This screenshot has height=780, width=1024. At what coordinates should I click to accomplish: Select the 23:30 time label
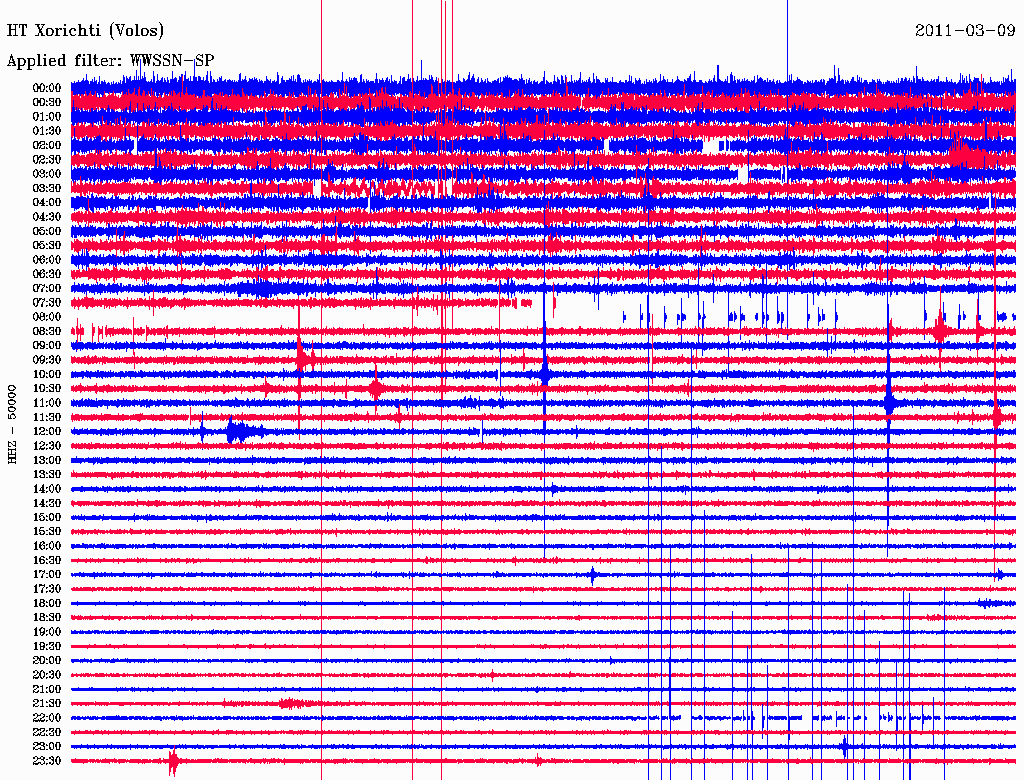coord(47,761)
